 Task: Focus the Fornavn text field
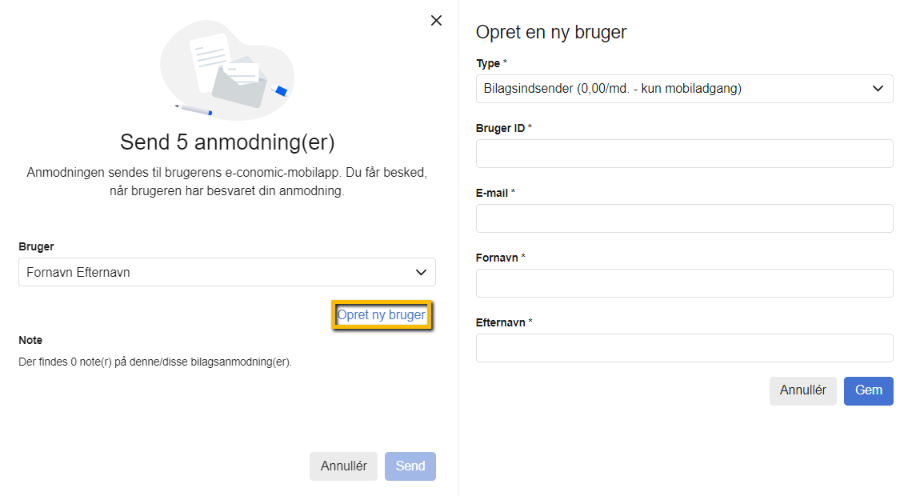(x=685, y=283)
